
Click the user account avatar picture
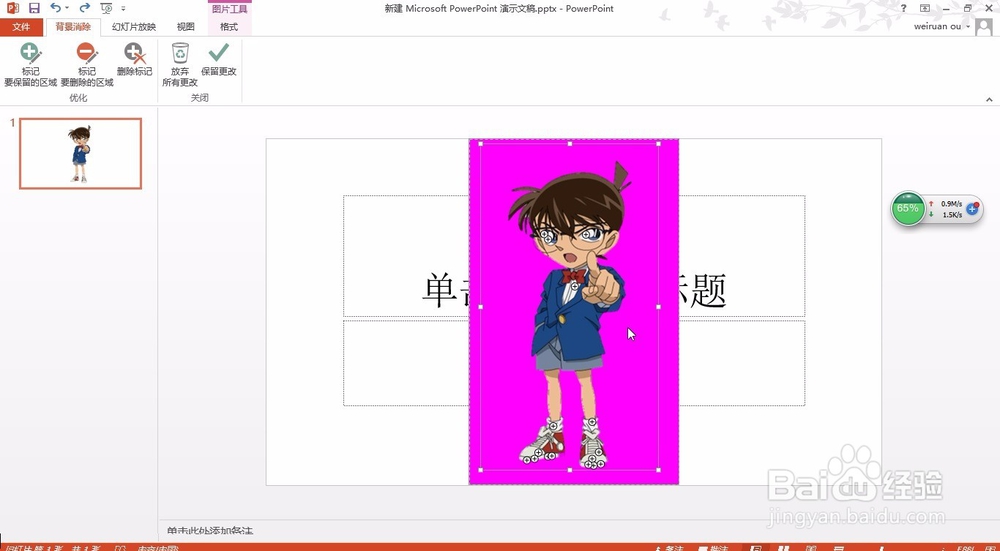point(983,27)
